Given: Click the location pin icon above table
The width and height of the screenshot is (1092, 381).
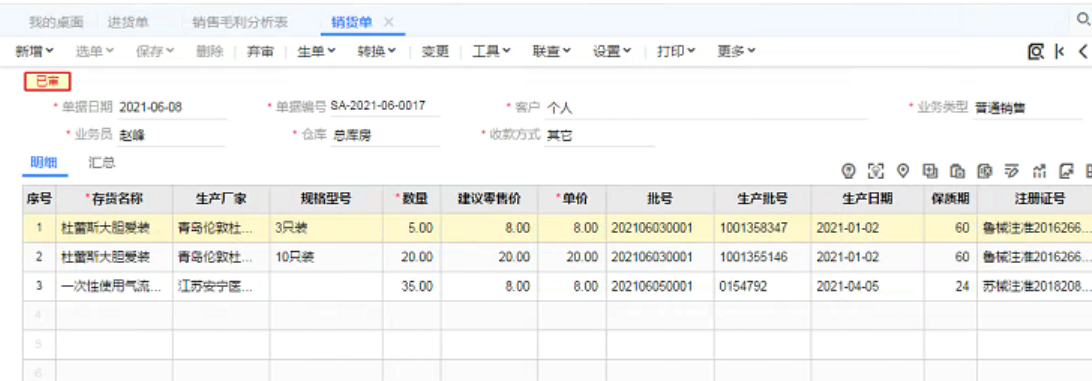Looking at the screenshot, I should tap(903, 170).
